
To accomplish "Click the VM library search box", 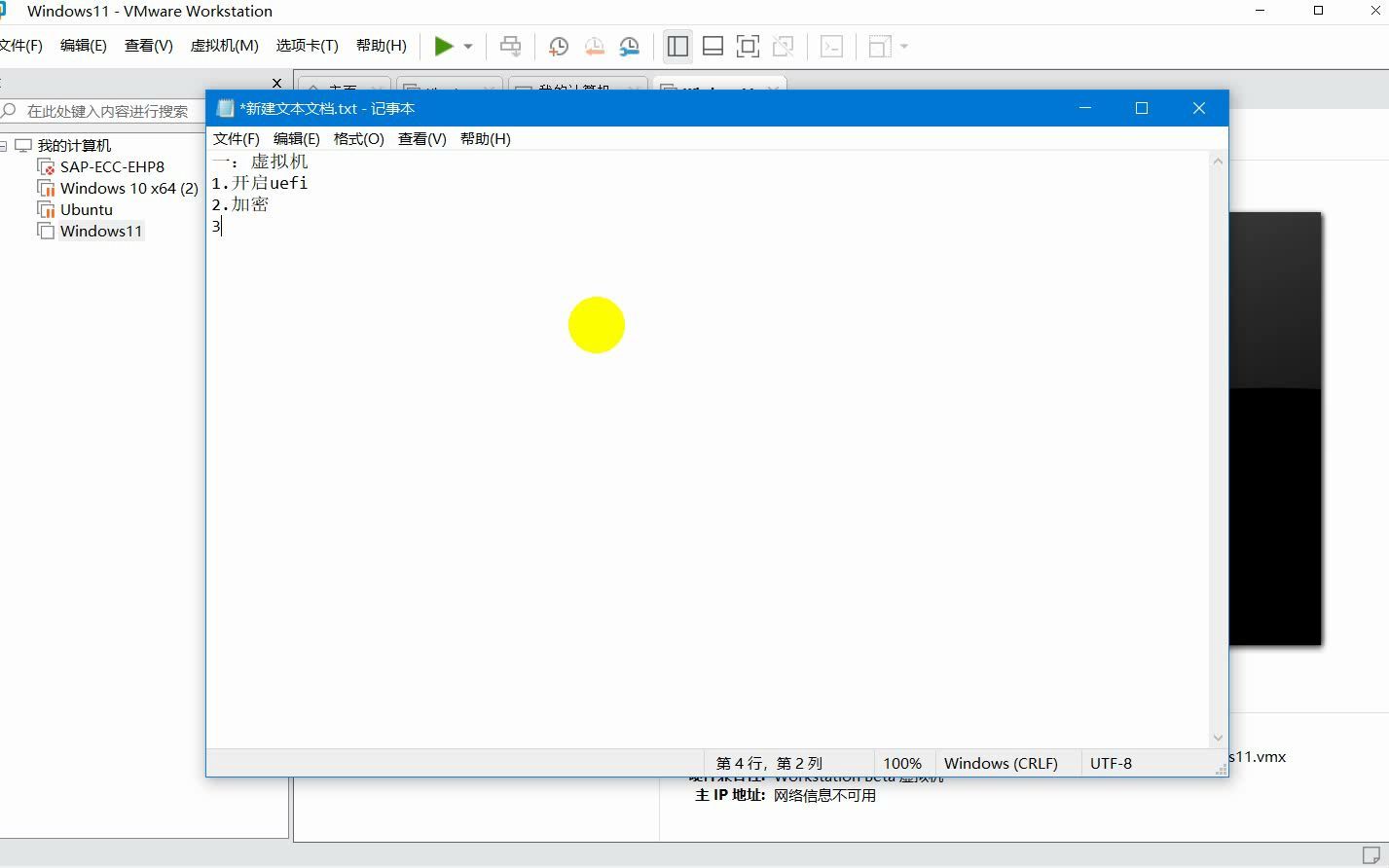I will [x=107, y=110].
